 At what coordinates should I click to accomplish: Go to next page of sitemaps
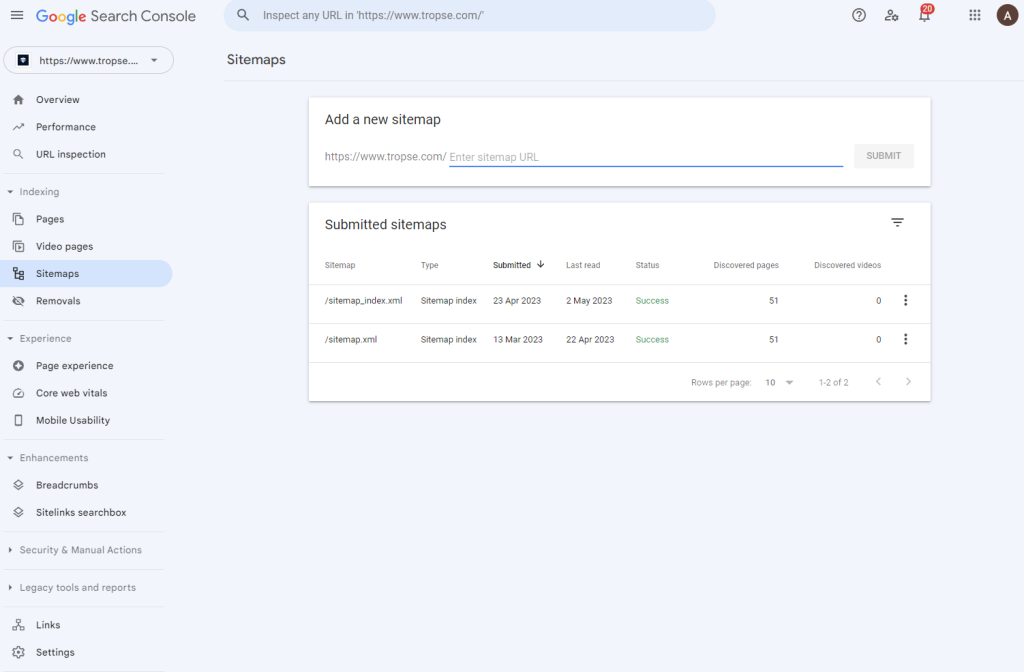pyautogui.click(x=908, y=381)
